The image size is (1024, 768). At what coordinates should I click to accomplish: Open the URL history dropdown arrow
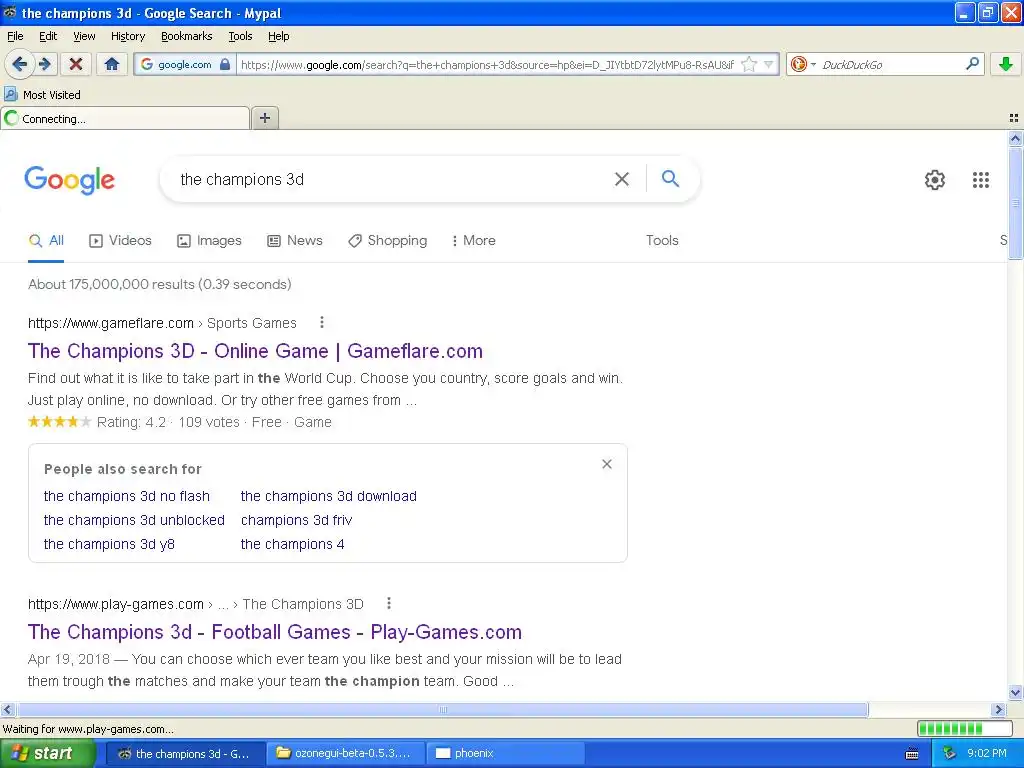769,64
